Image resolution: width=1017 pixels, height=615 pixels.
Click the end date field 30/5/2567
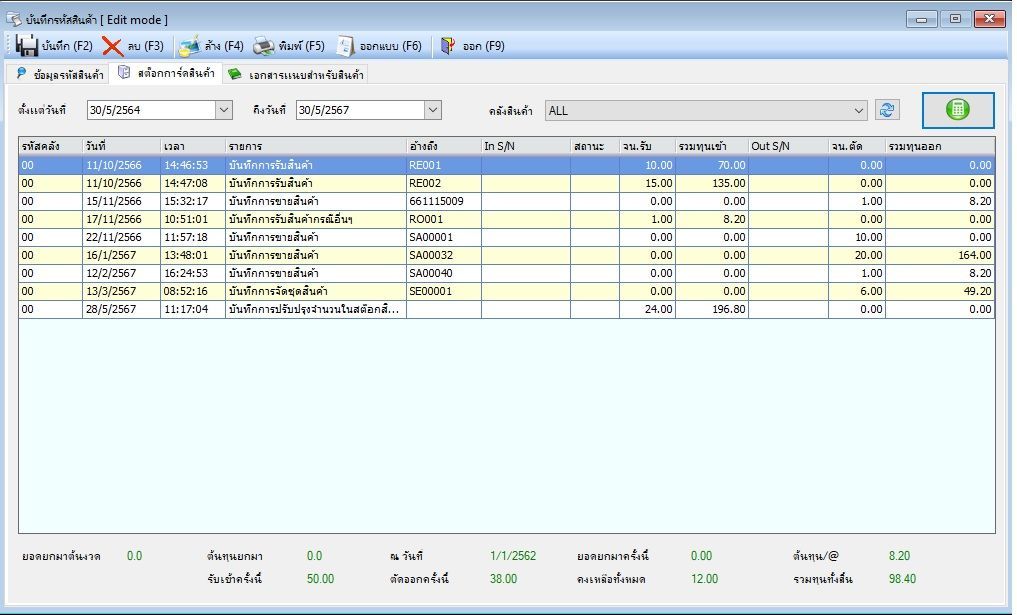[x=361, y=110]
